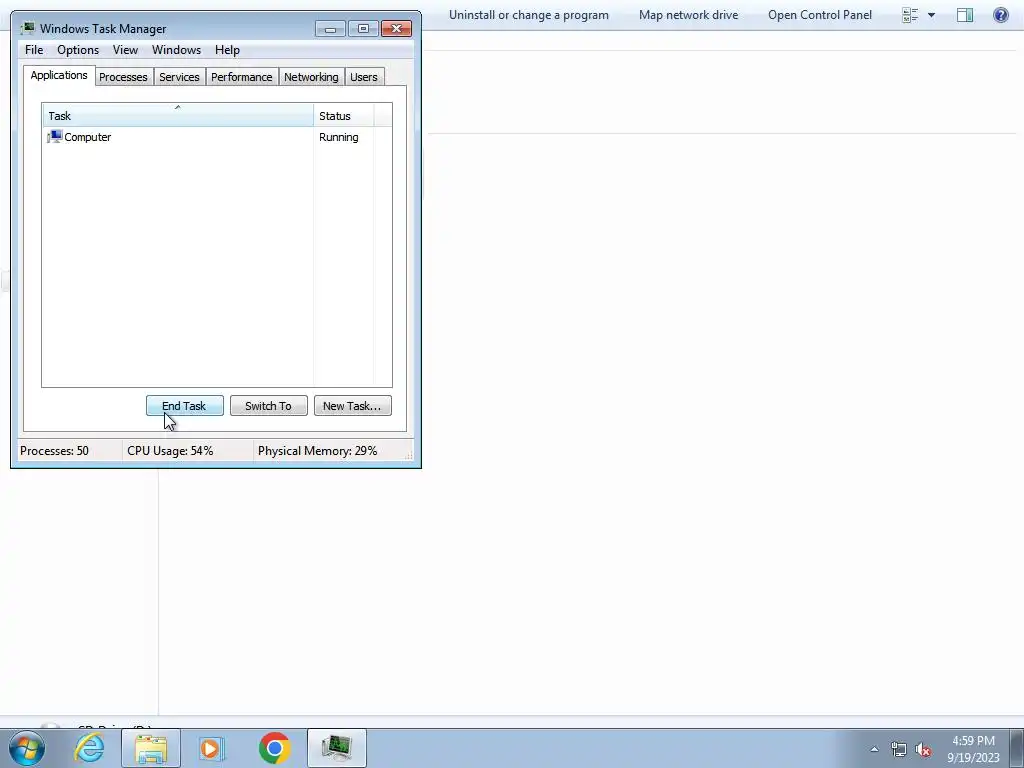Open the Explorer help icon
The image size is (1024, 768).
(x=1000, y=14)
